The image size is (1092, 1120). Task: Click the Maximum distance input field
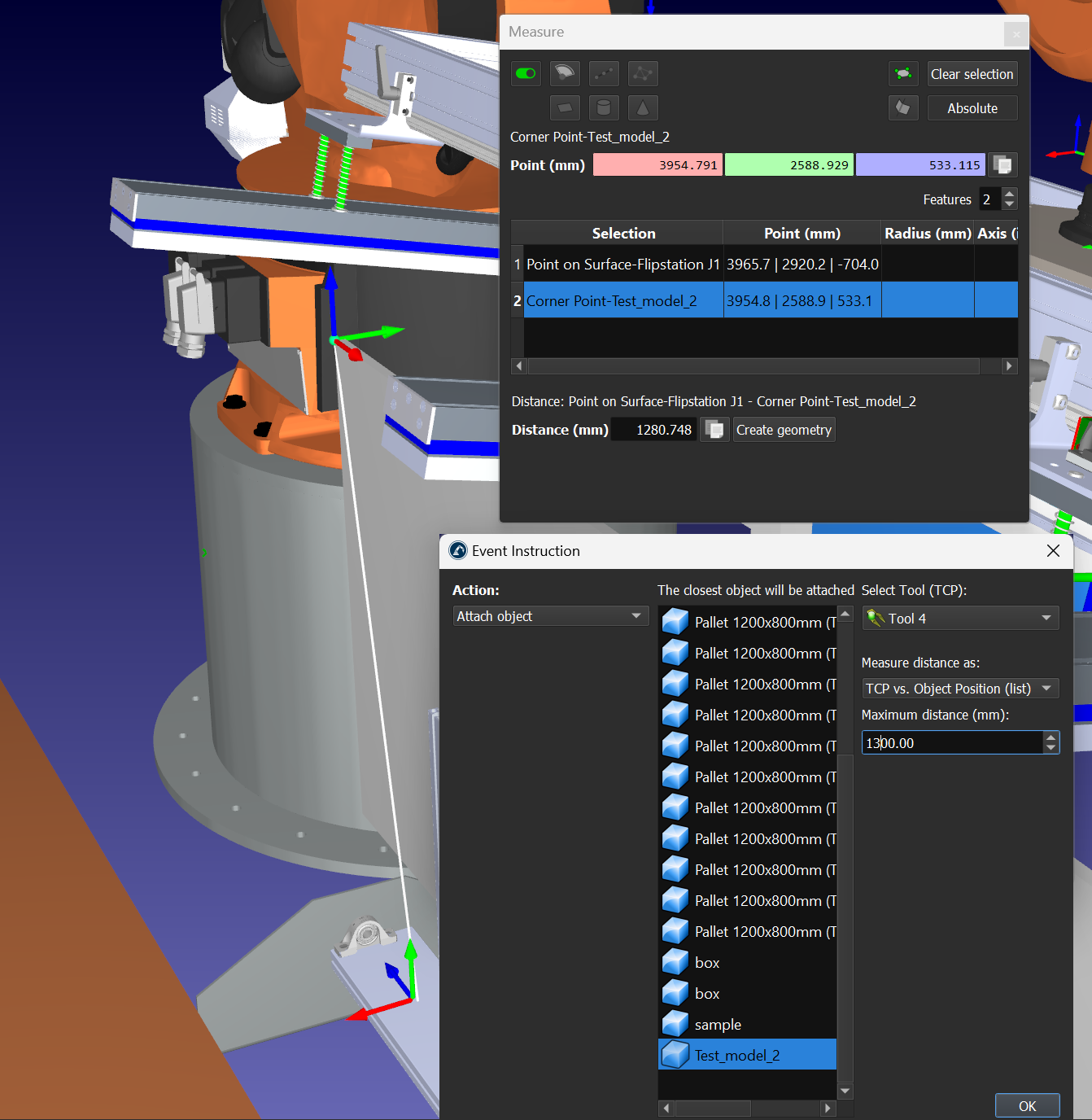pyautogui.click(x=952, y=743)
